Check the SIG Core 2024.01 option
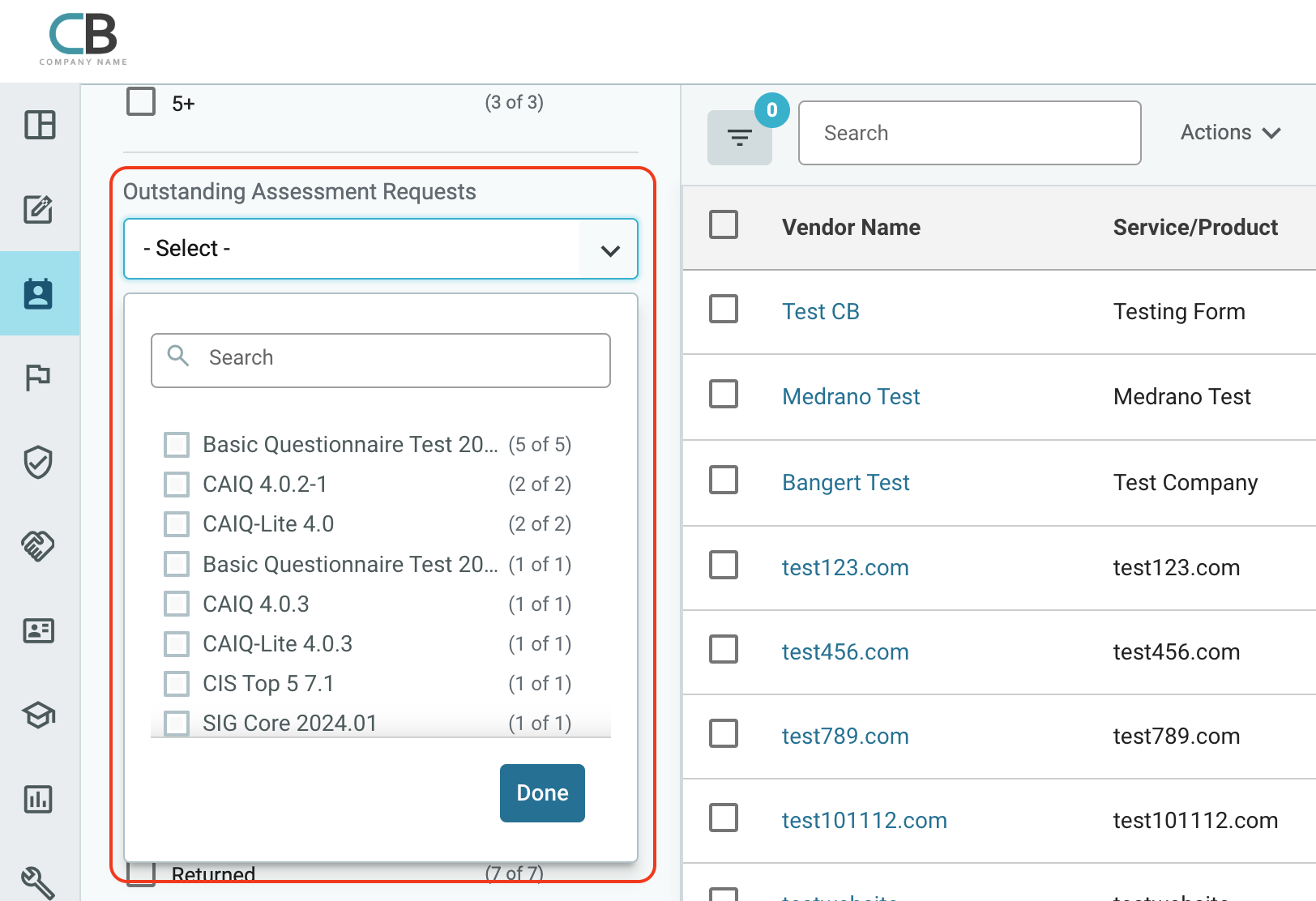The width and height of the screenshot is (1316, 901). [177, 723]
